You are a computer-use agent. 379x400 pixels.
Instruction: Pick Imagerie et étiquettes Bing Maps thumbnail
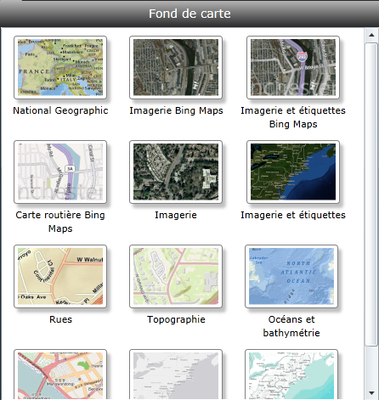pyautogui.click(x=293, y=68)
